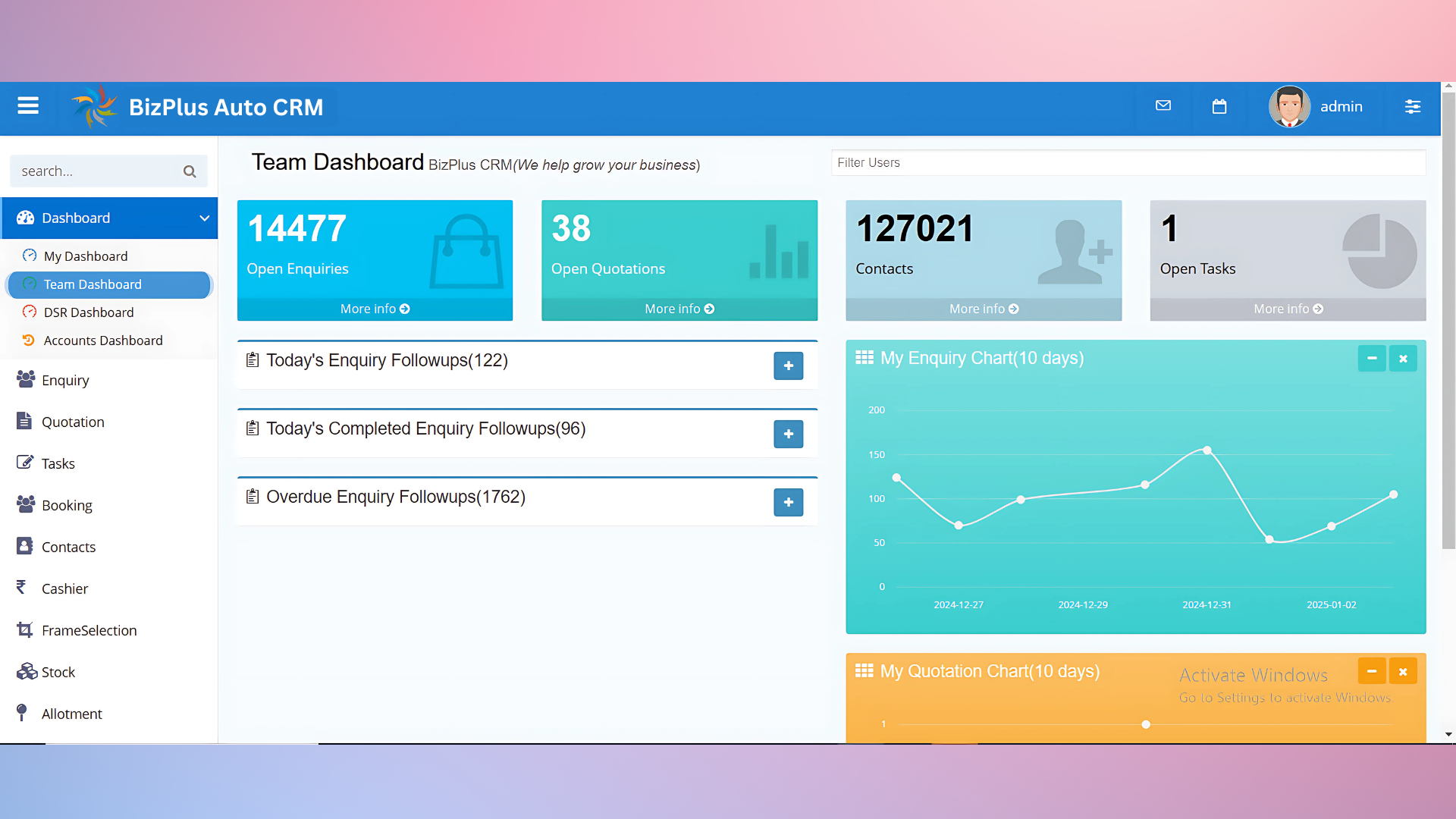
Task: Toggle the hamburger sidebar menu
Action: click(x=28, y=106)
